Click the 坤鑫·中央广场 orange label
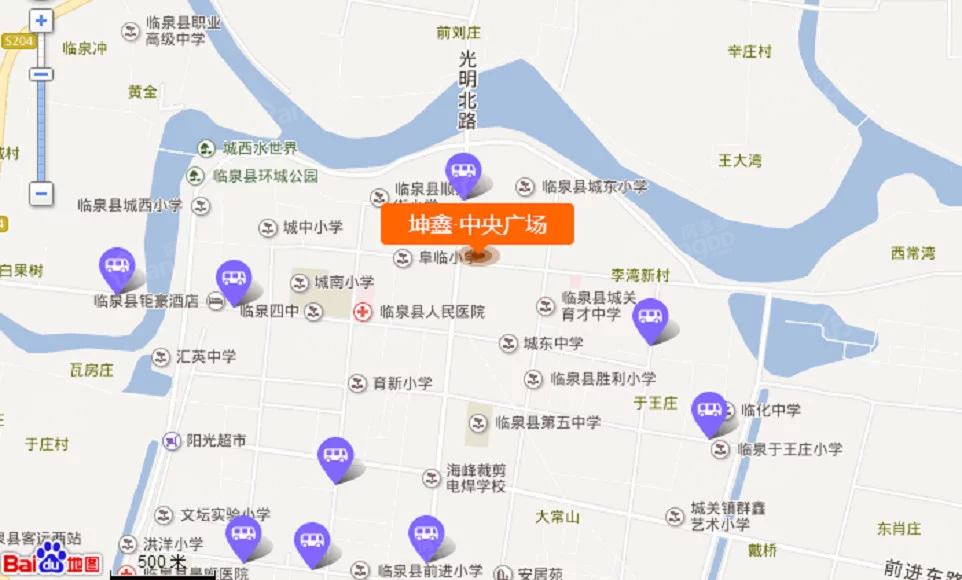This screenshot has height=580, width=962. click(x=477, y=225)
